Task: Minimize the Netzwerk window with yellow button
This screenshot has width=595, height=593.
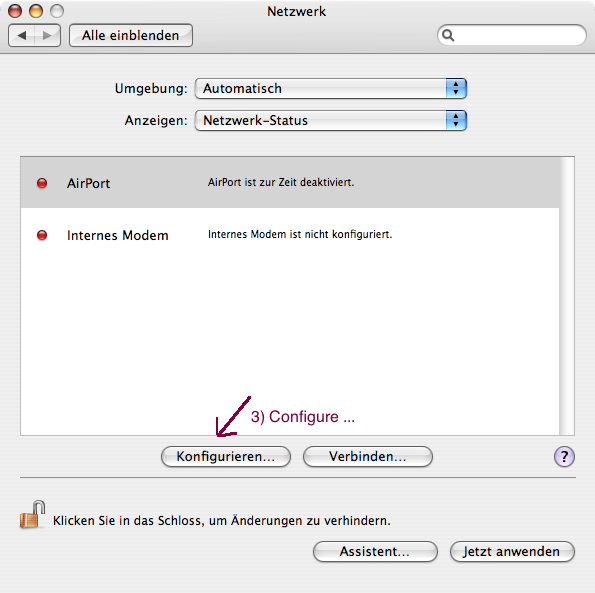Action: click(x=36, y=11)
